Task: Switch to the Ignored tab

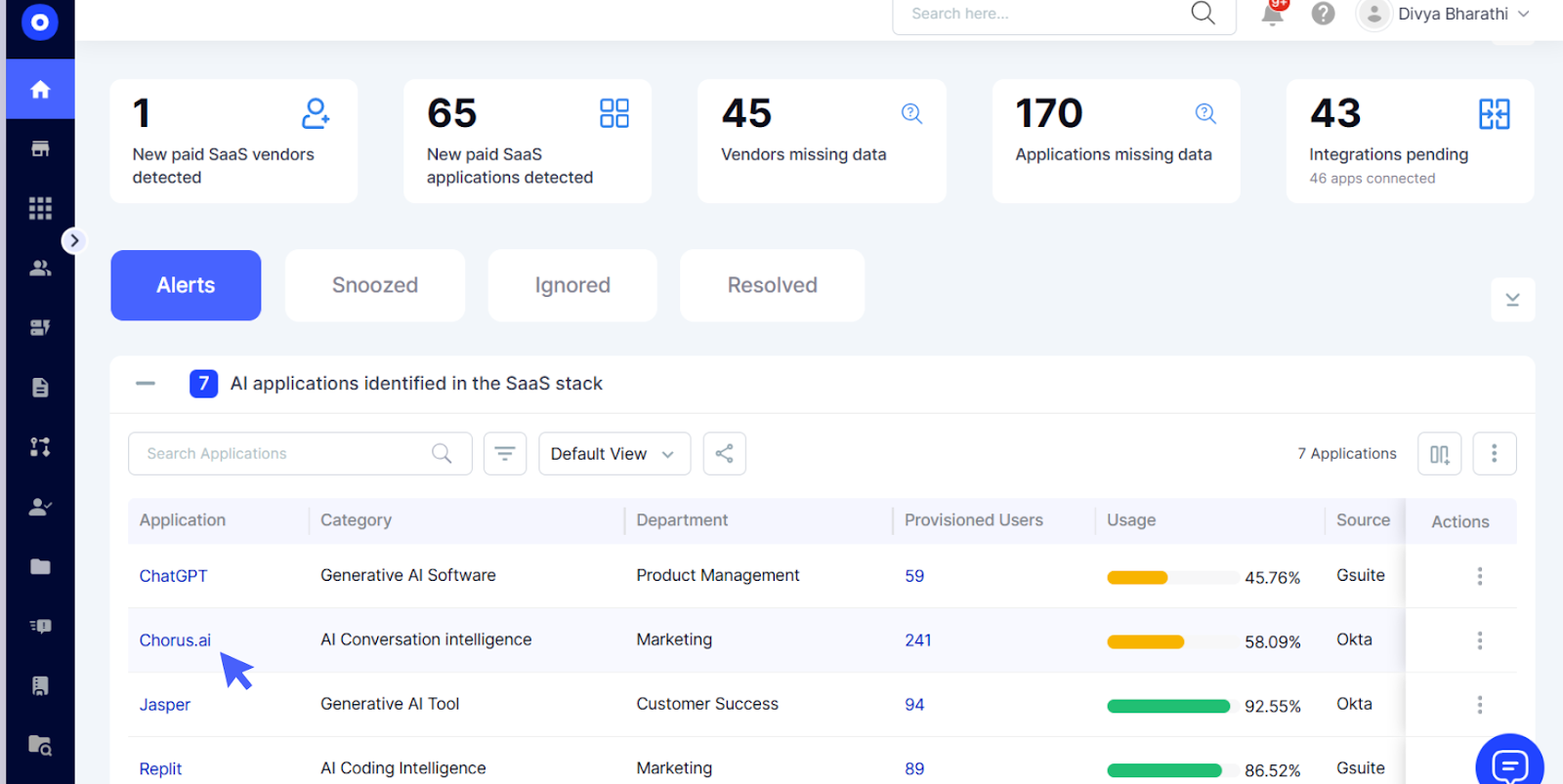Action: (x=572, y=285)
